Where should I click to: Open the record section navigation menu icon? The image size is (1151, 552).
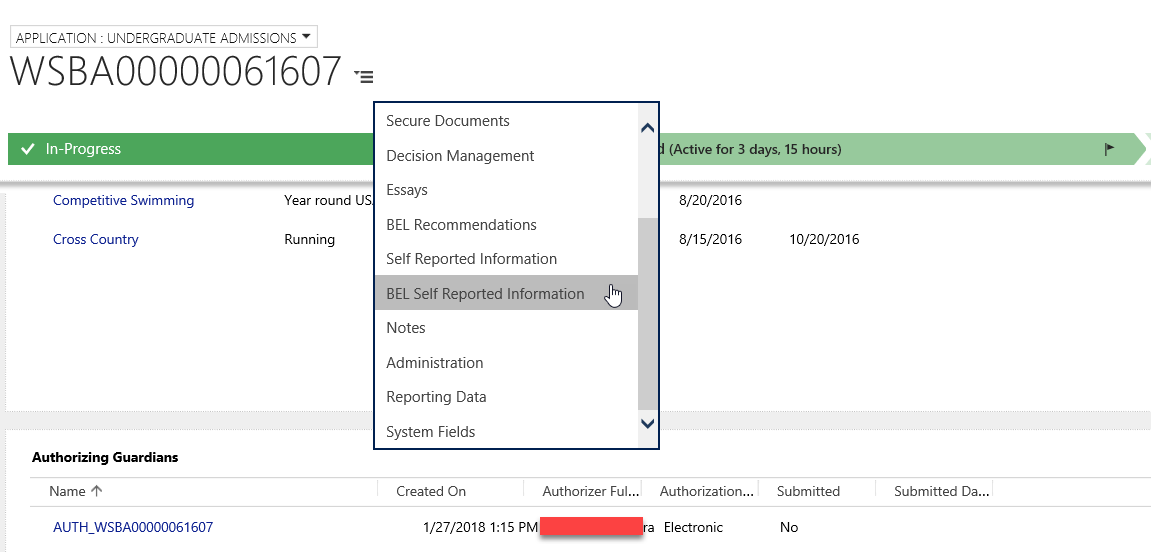click(363, 76)
